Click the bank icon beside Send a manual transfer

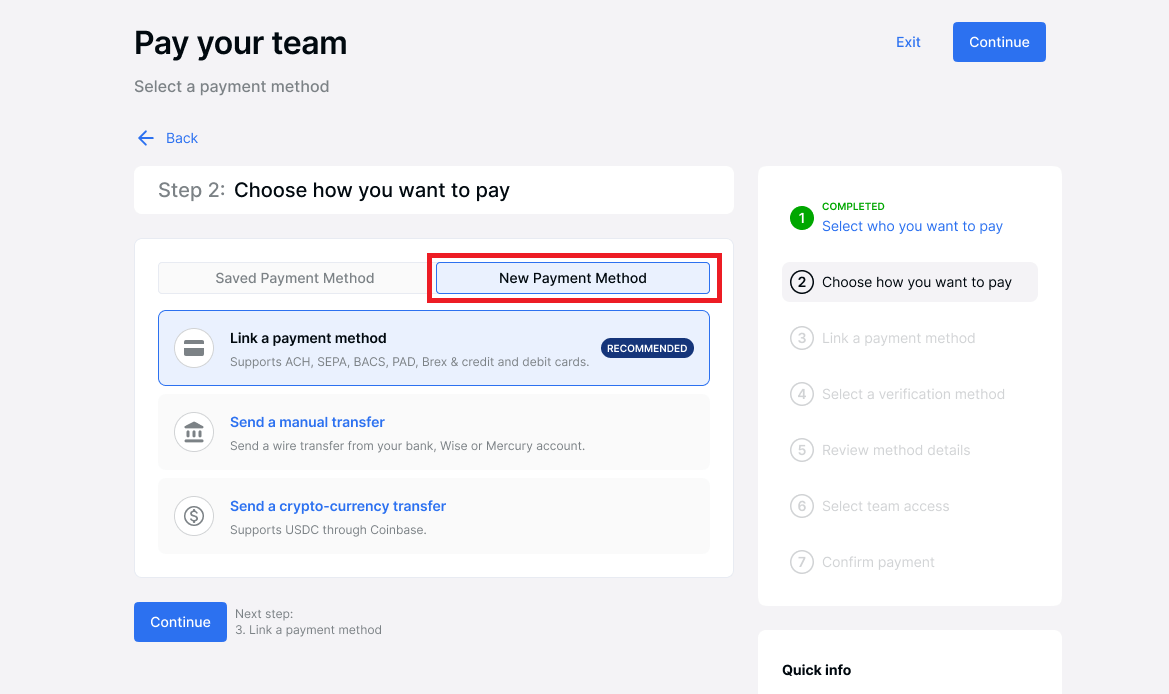coord(194,433)
